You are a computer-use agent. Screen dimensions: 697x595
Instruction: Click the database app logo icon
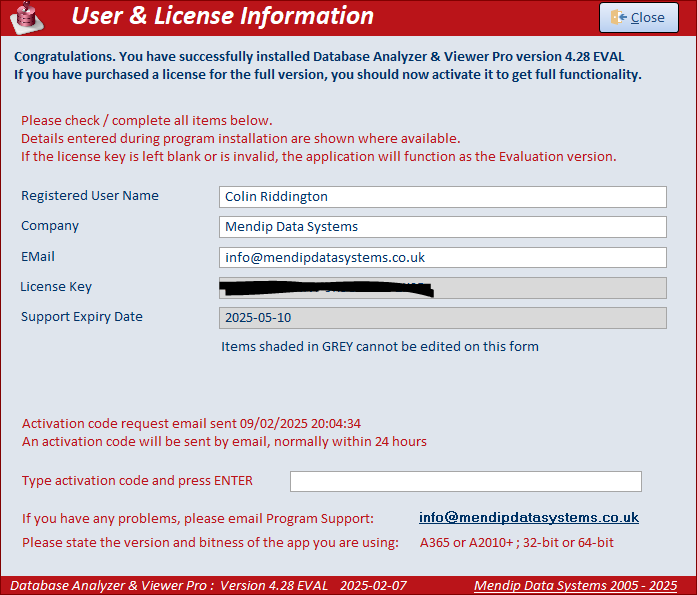[28, 18]
